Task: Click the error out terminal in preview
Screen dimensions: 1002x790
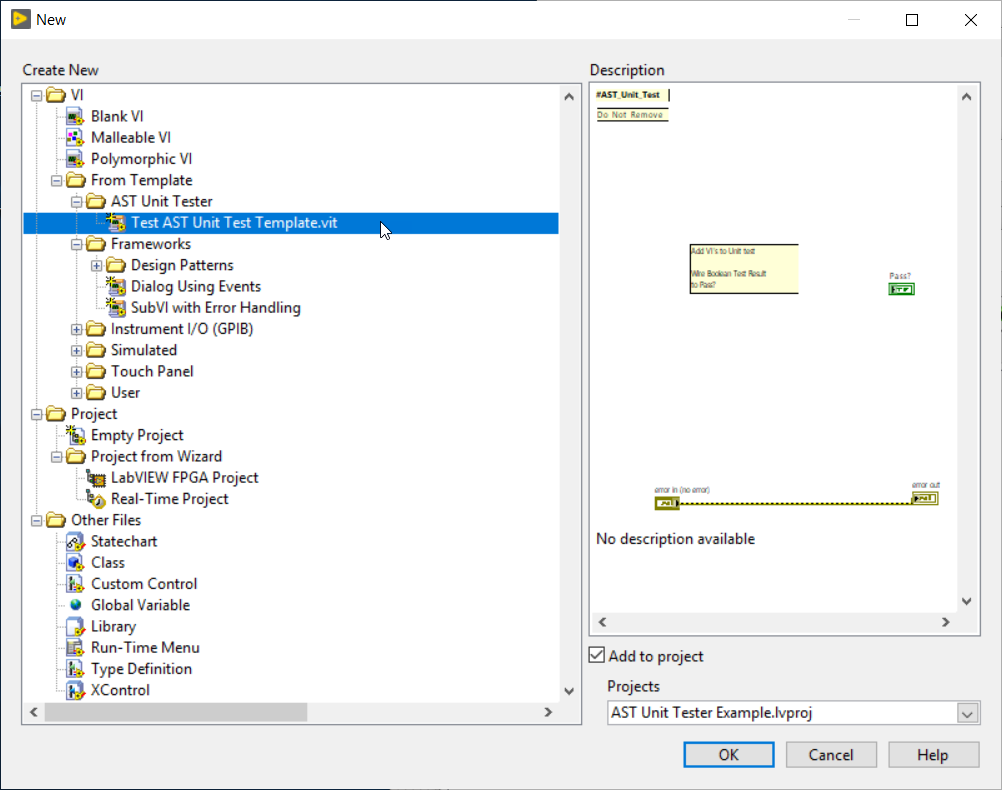Action: 925,499
